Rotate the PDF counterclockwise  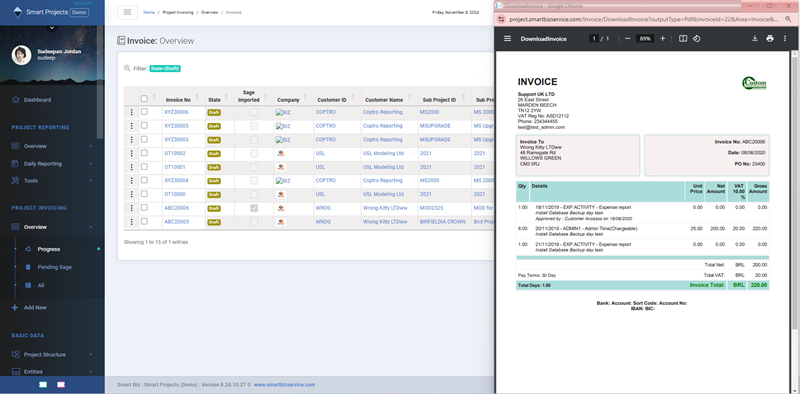(696, 39)
